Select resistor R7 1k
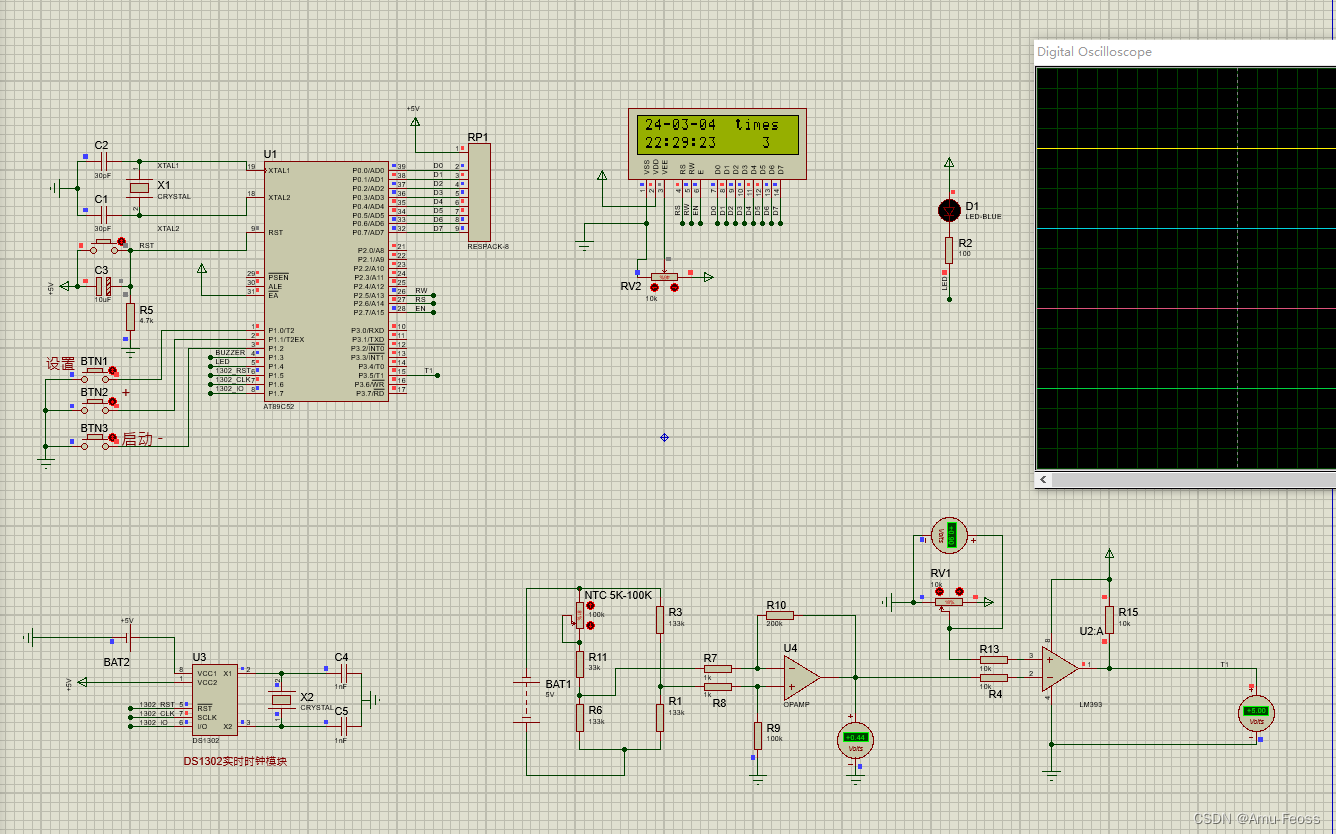 717,668
